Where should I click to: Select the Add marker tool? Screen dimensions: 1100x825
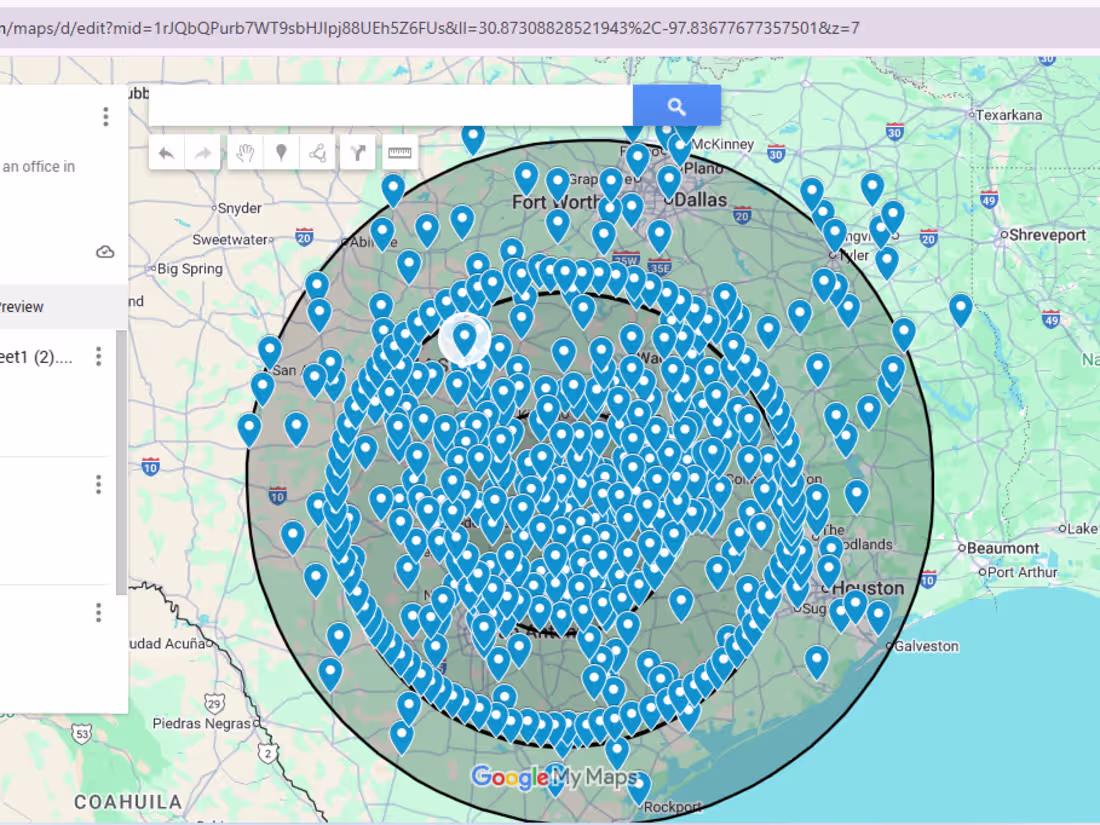coord(281,153)
